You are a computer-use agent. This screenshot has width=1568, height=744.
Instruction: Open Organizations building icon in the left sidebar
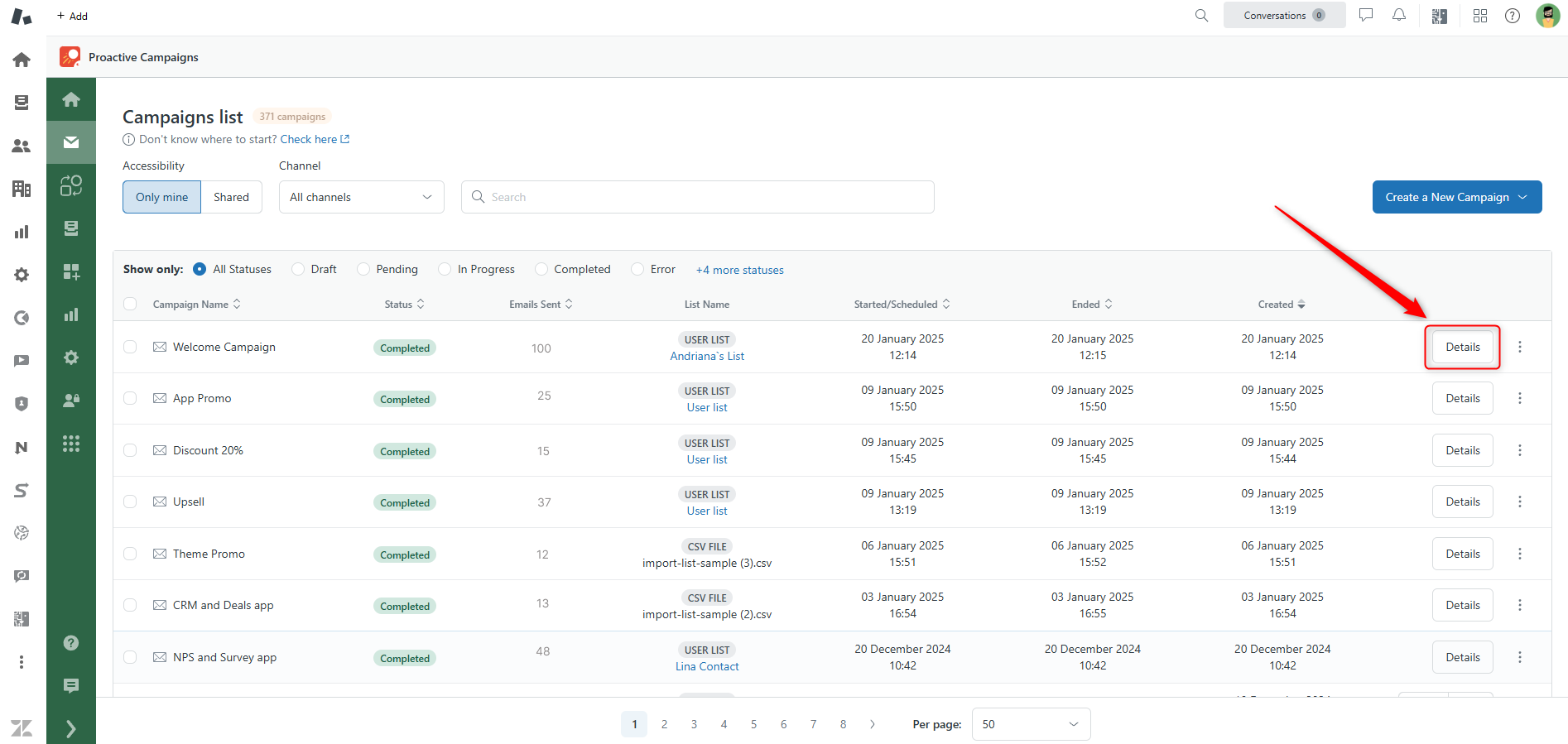22,189
